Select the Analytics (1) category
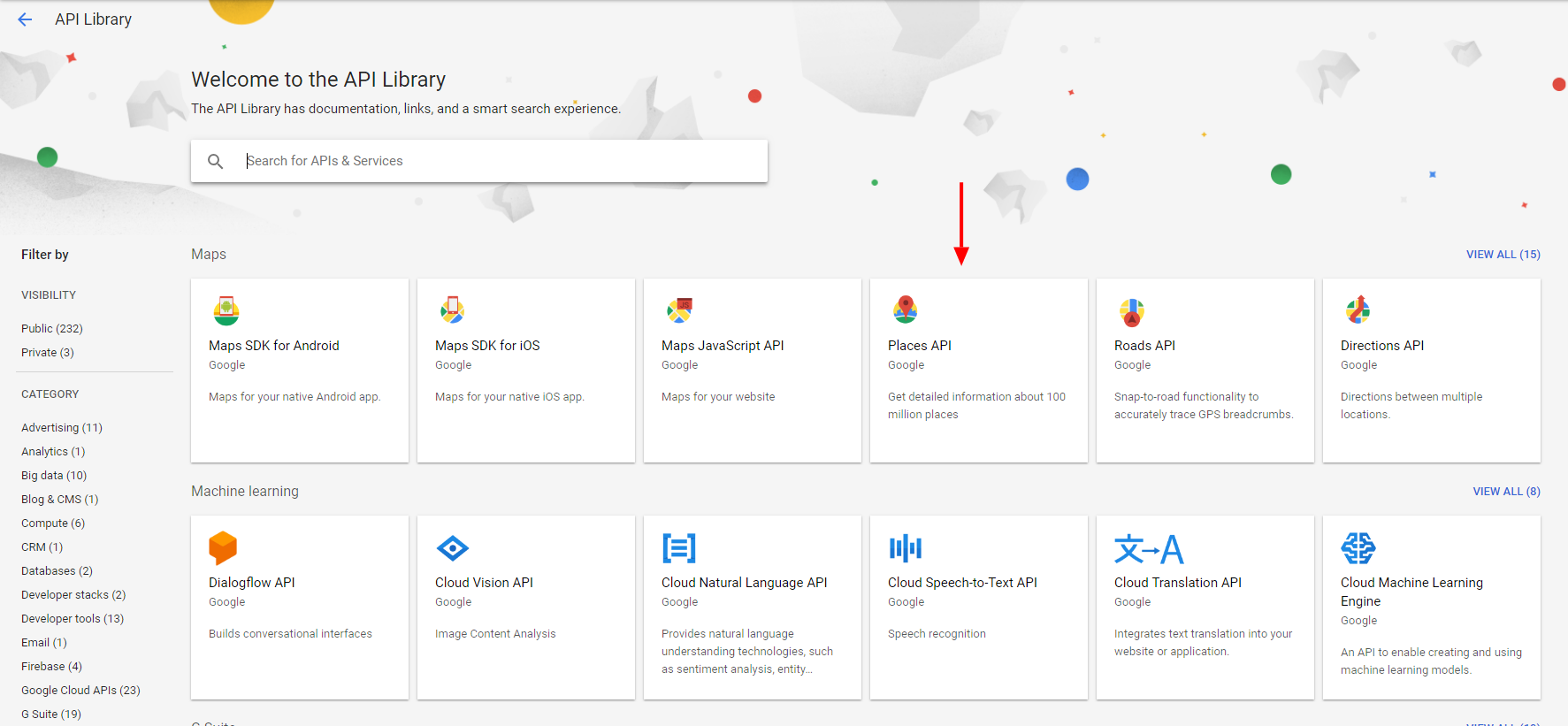Screen dimensions: 1568x726 point(53,452)
